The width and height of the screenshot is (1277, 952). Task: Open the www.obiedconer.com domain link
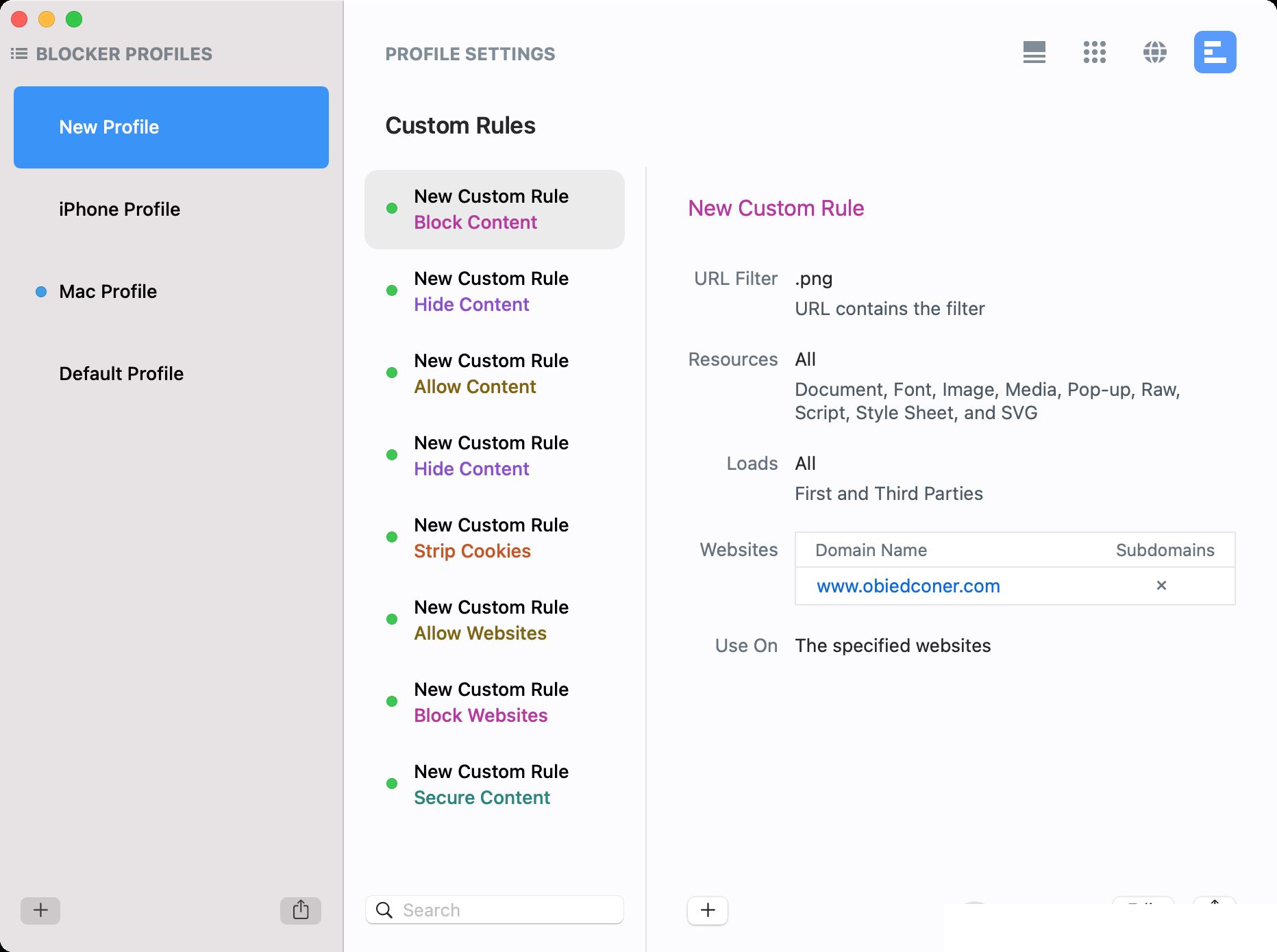(x=908, y=586)
